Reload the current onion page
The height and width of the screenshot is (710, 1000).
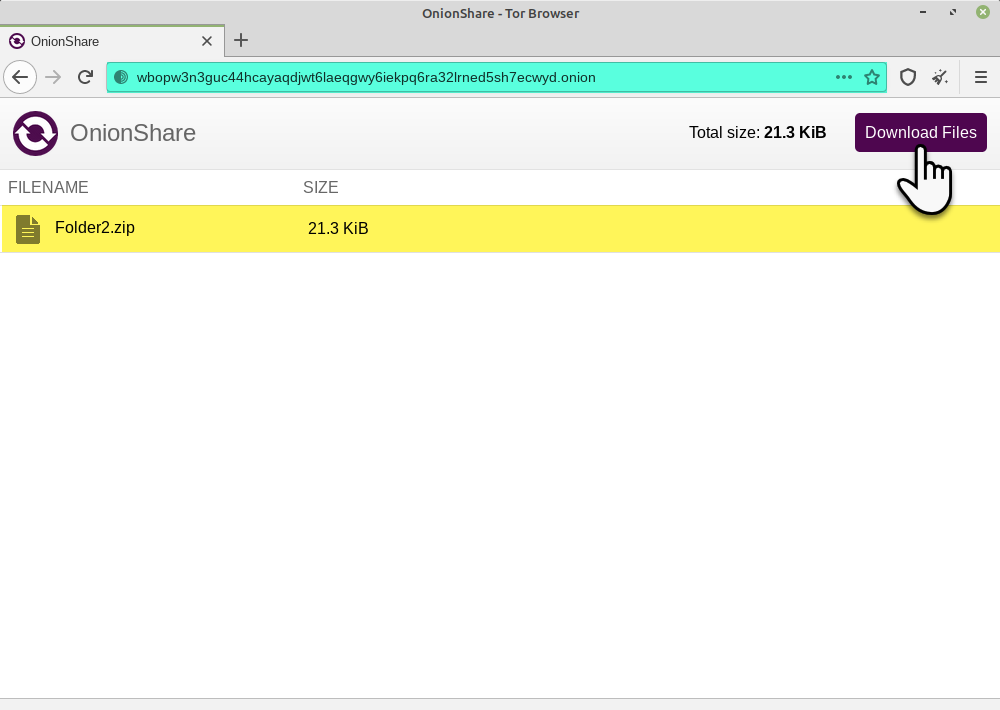85,77
